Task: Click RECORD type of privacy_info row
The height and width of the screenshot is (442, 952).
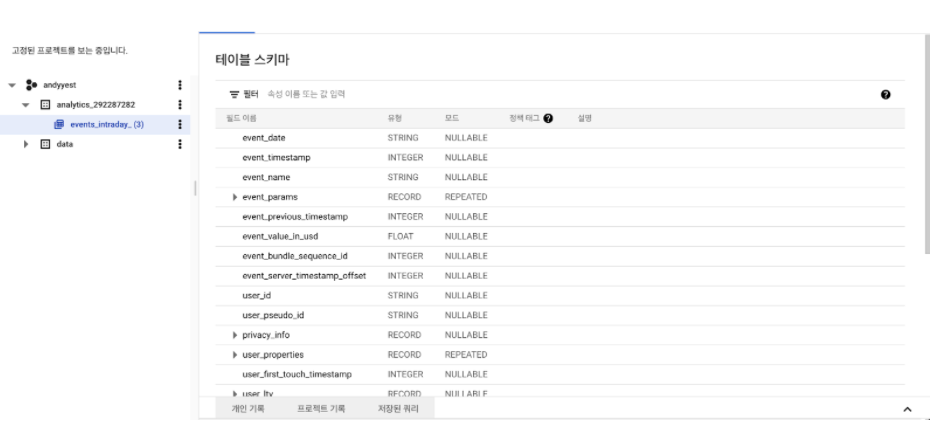Action: point(404,335)
